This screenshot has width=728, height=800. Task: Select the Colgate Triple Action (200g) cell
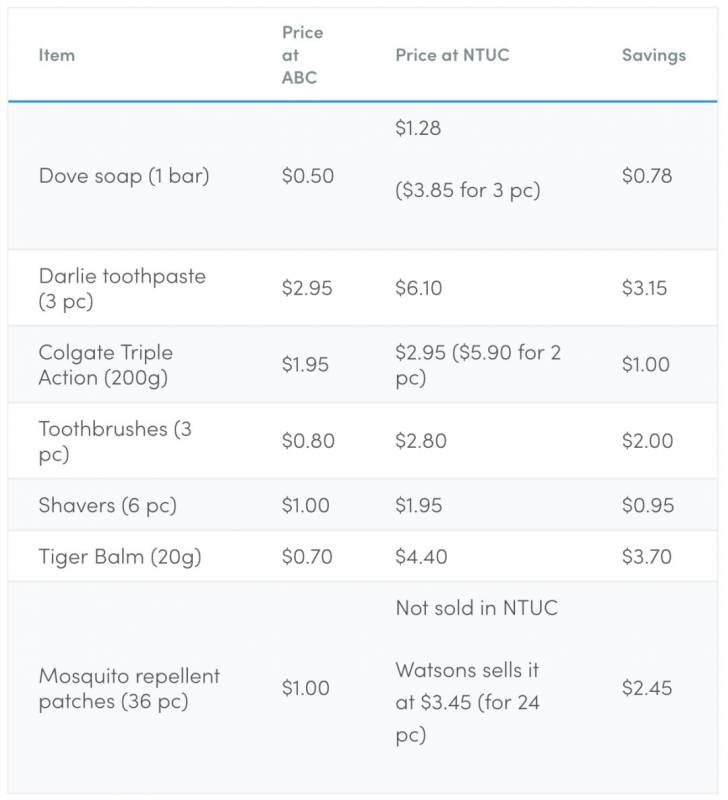click(106, 365)
